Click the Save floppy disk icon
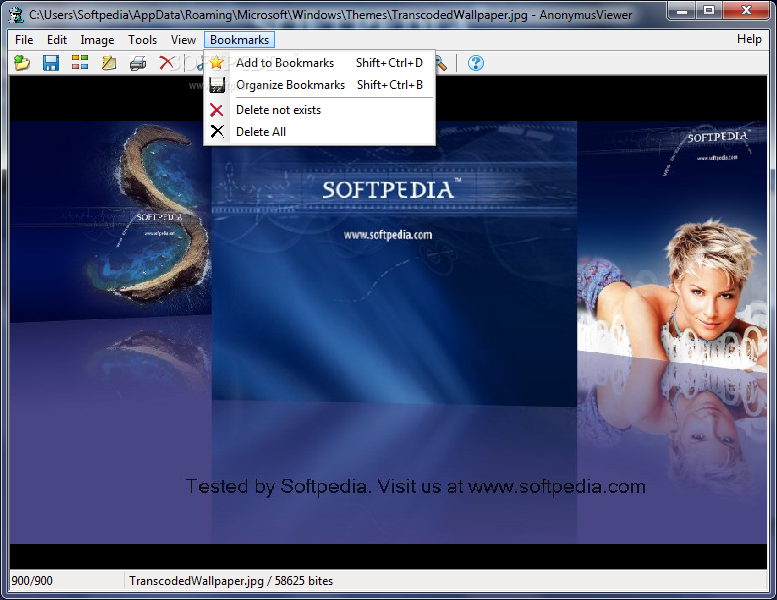 pyautogui.click(x=51, y=63)
